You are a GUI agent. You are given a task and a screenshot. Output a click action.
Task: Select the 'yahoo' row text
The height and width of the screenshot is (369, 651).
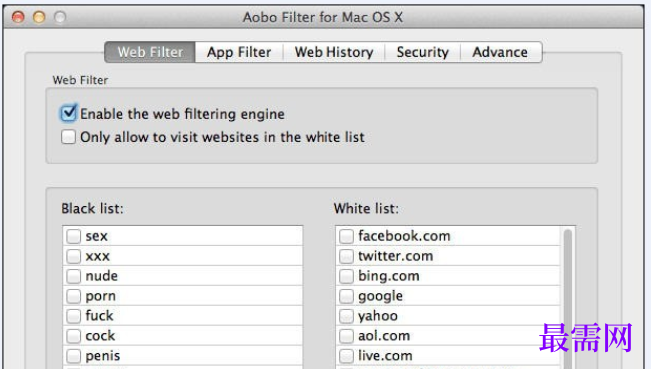[378, 316]
